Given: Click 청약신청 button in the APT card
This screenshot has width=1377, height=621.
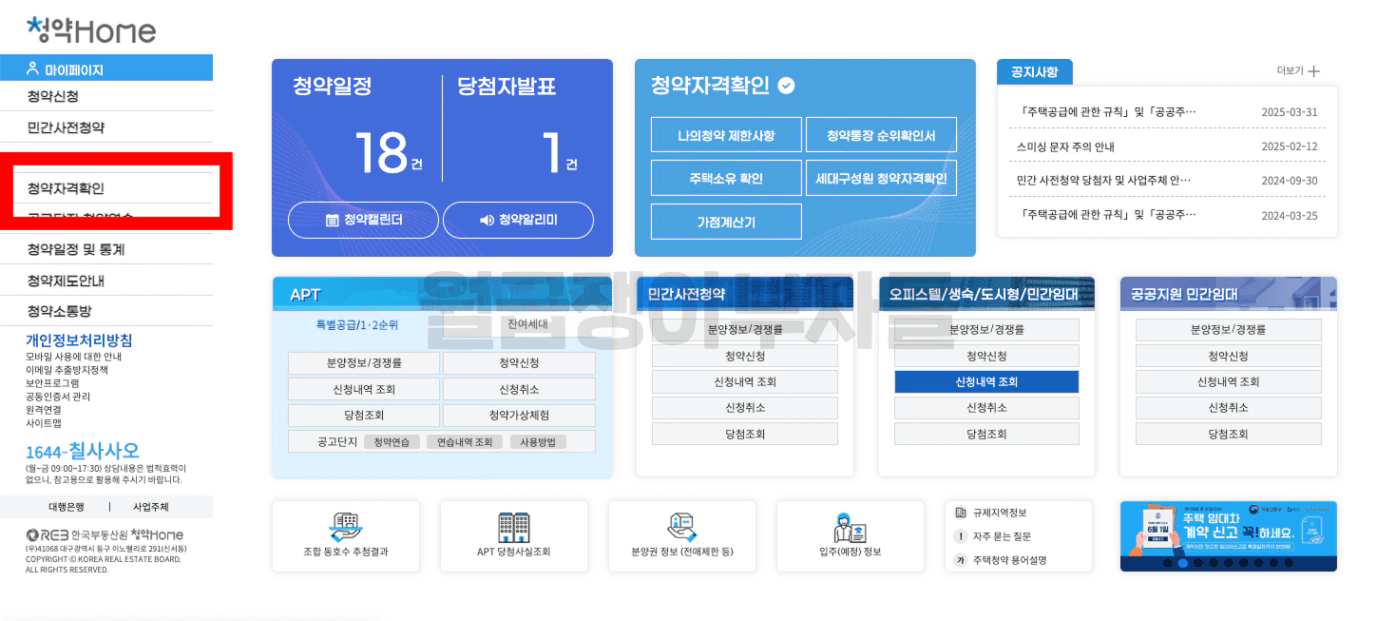Looking at the screenshot, I should [x=519, y=363].
